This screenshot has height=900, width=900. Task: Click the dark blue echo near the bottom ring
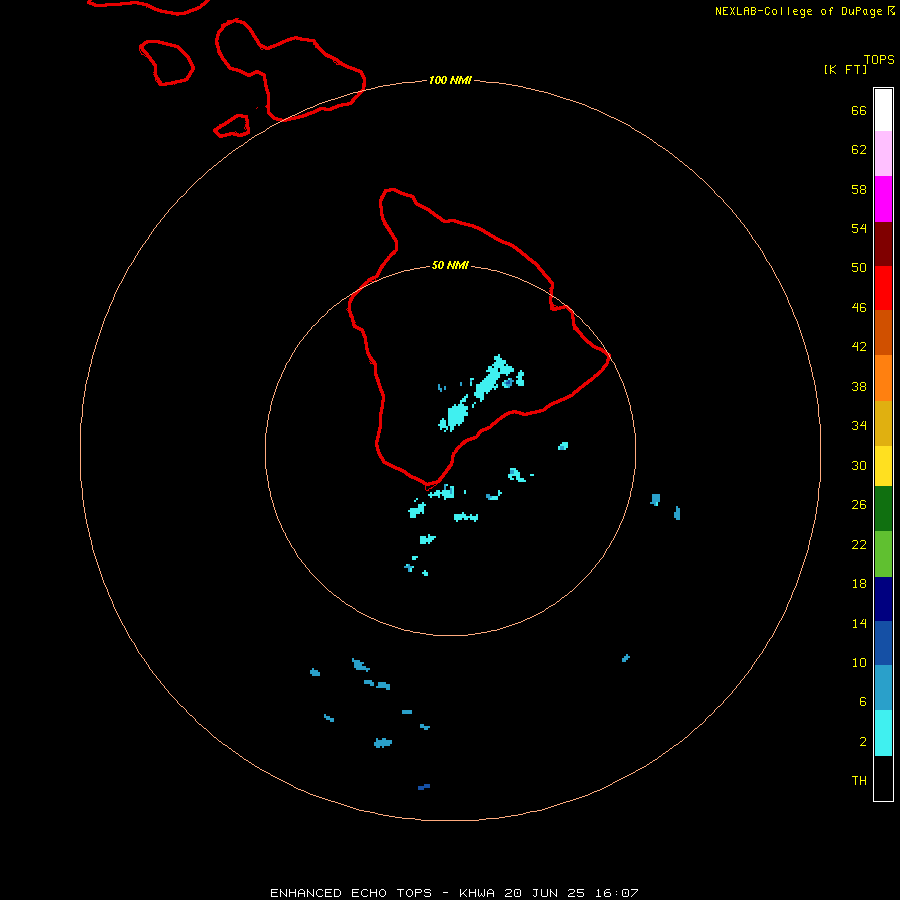point(424,786)
